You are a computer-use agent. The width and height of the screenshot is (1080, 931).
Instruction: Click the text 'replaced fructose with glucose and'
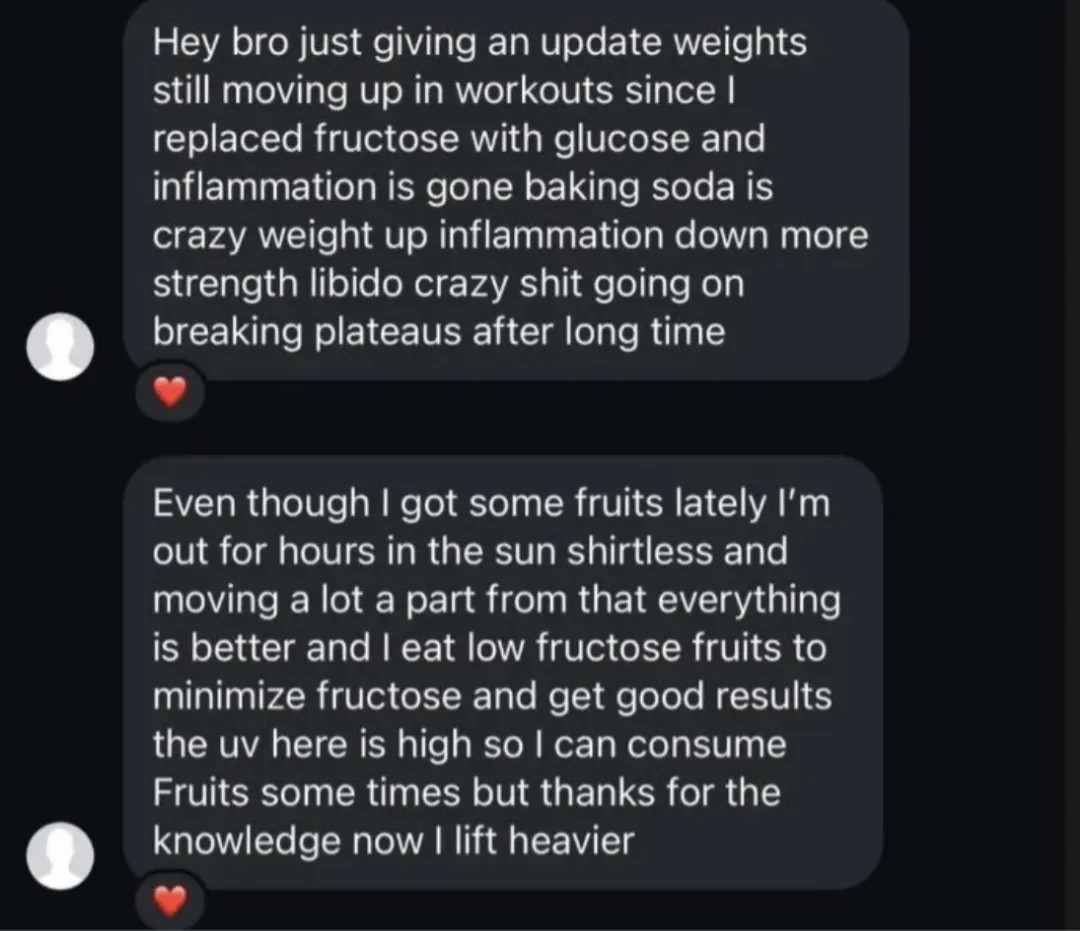[459, 138]
